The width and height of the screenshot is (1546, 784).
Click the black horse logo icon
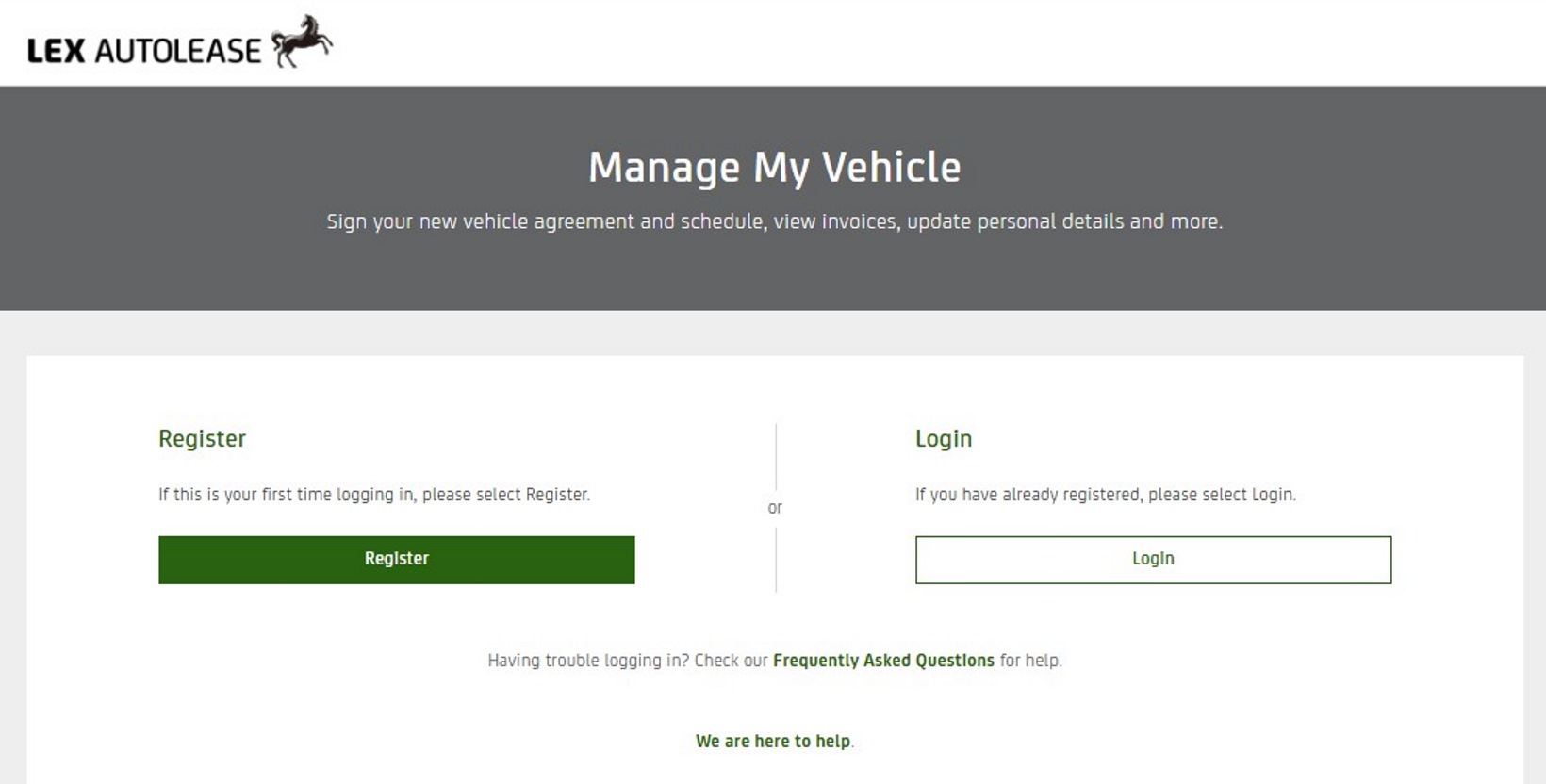click(x=302, y=41)
